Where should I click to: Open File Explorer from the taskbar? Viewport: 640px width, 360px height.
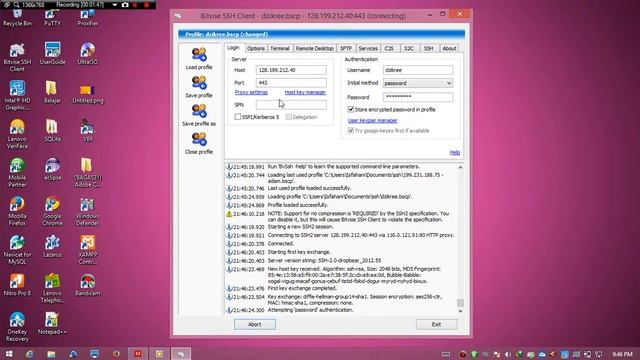(x=51, y=354)
